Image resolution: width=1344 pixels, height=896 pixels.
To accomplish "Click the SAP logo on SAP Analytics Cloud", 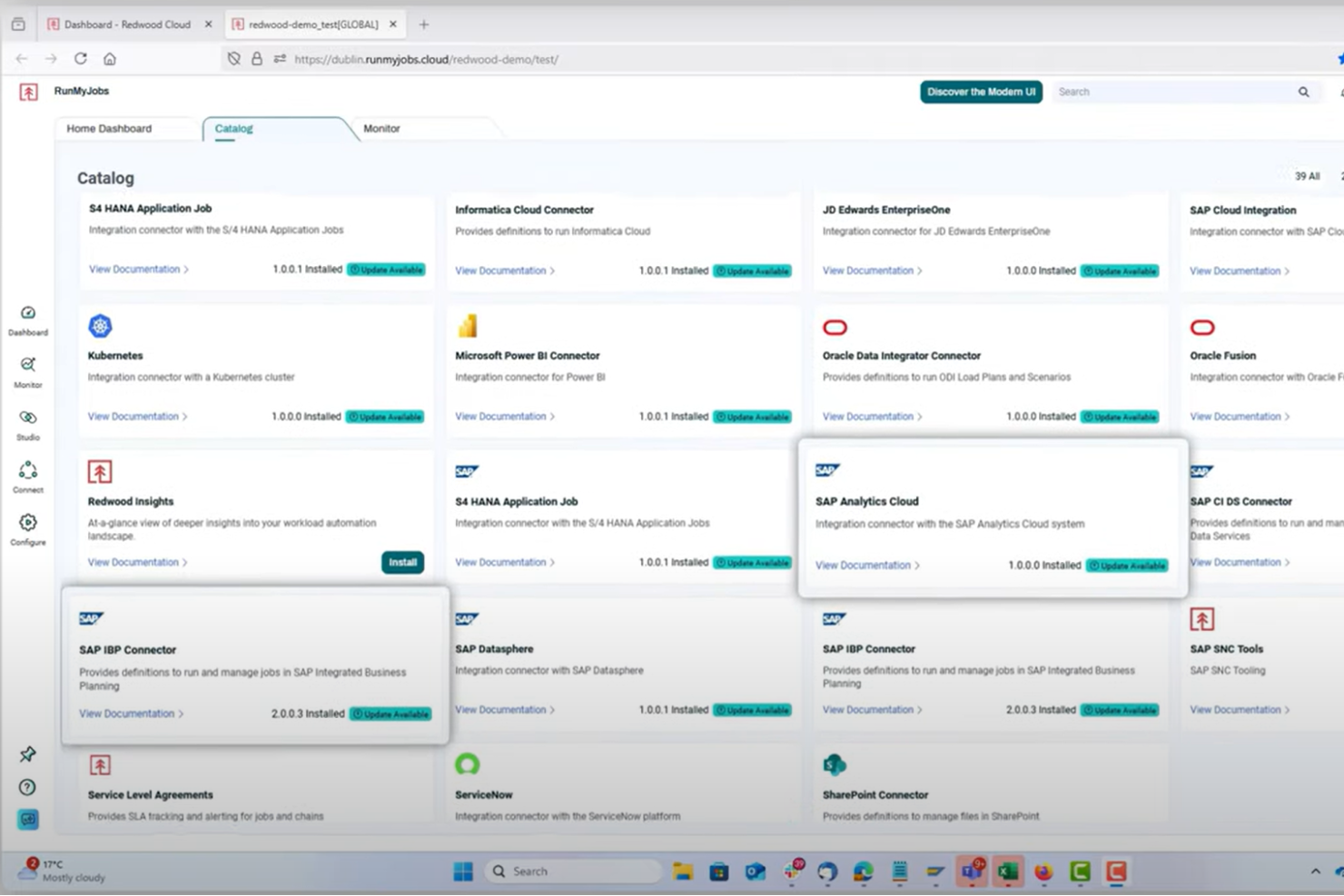I will (827, 470).
